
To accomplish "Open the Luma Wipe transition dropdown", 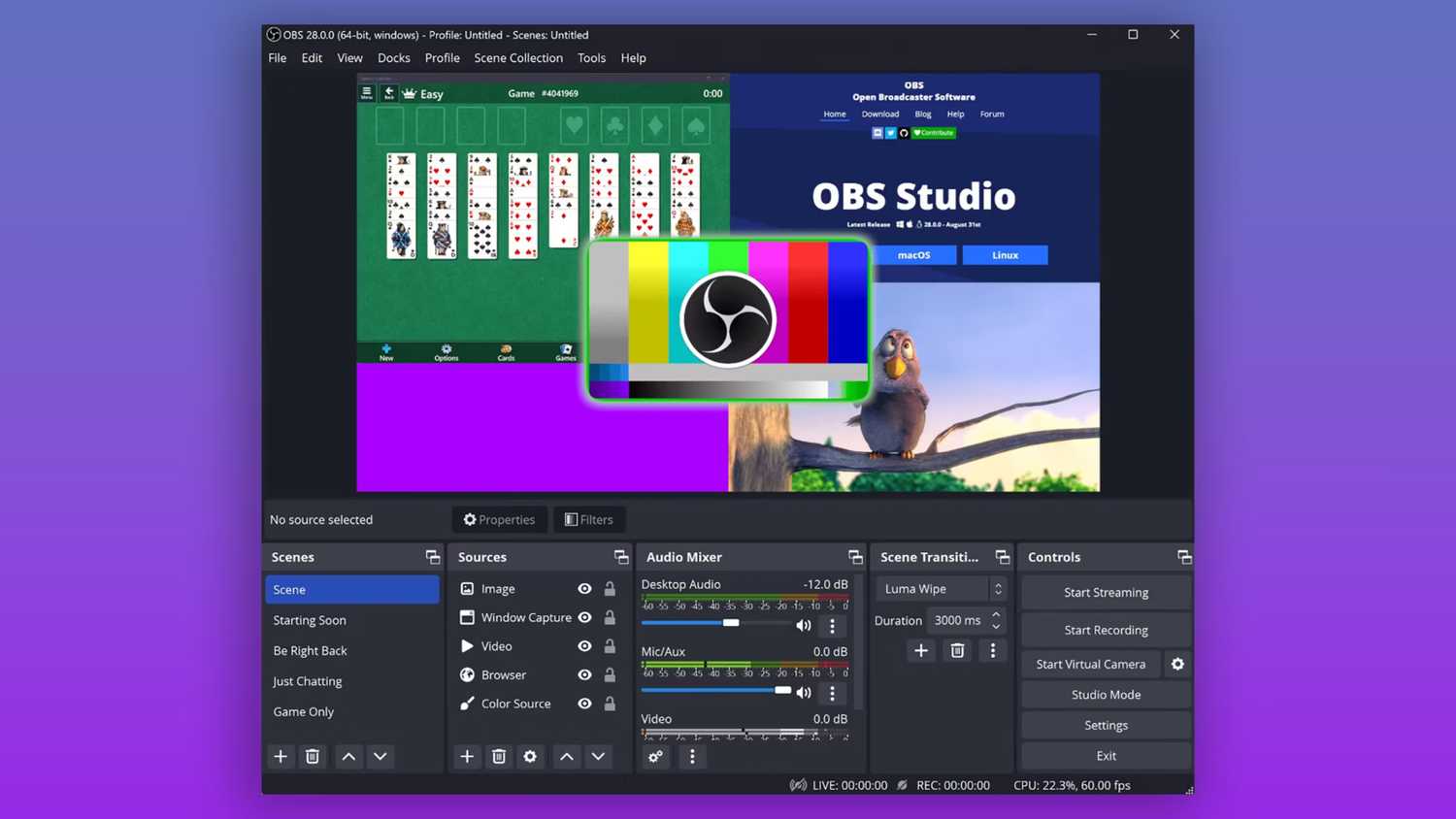I will 941,589.
